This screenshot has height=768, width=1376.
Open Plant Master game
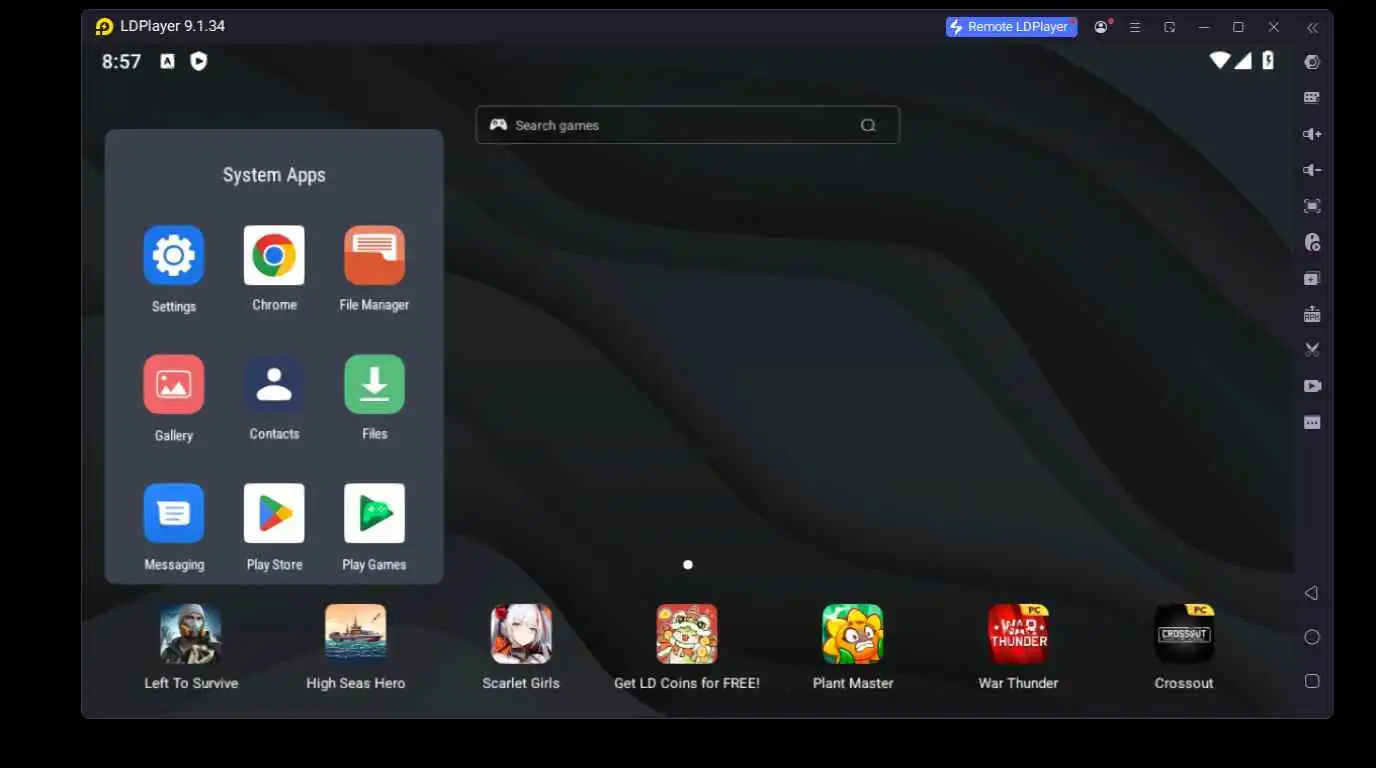(853, 634)
